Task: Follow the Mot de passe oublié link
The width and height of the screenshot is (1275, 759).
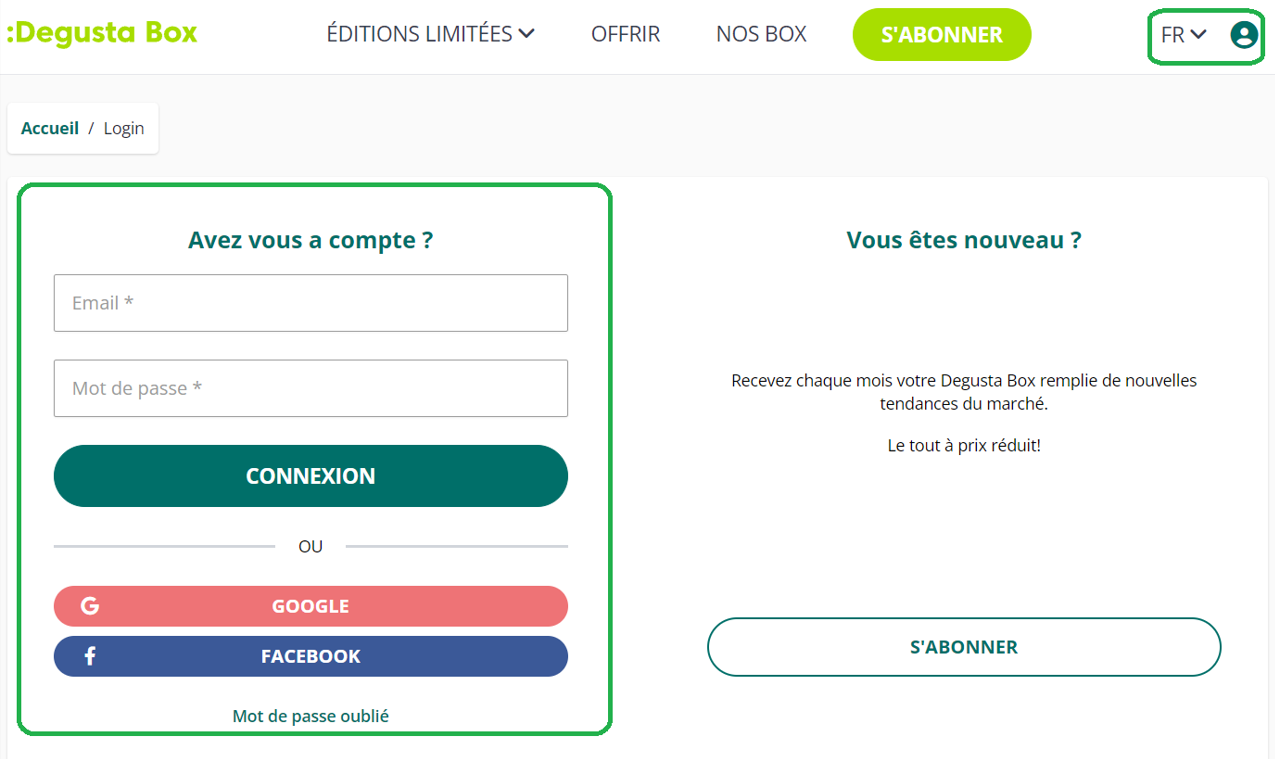Action: click(311, 716)
